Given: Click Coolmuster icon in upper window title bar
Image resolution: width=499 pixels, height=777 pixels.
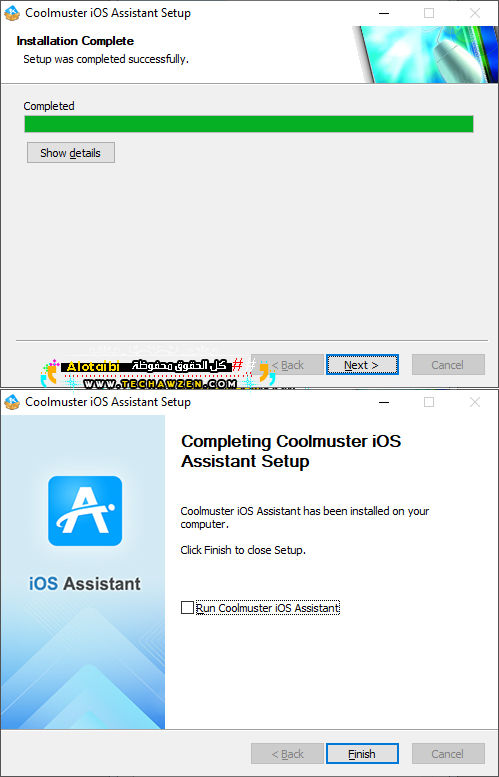Looking at the screenshot, I should point(11,13).
